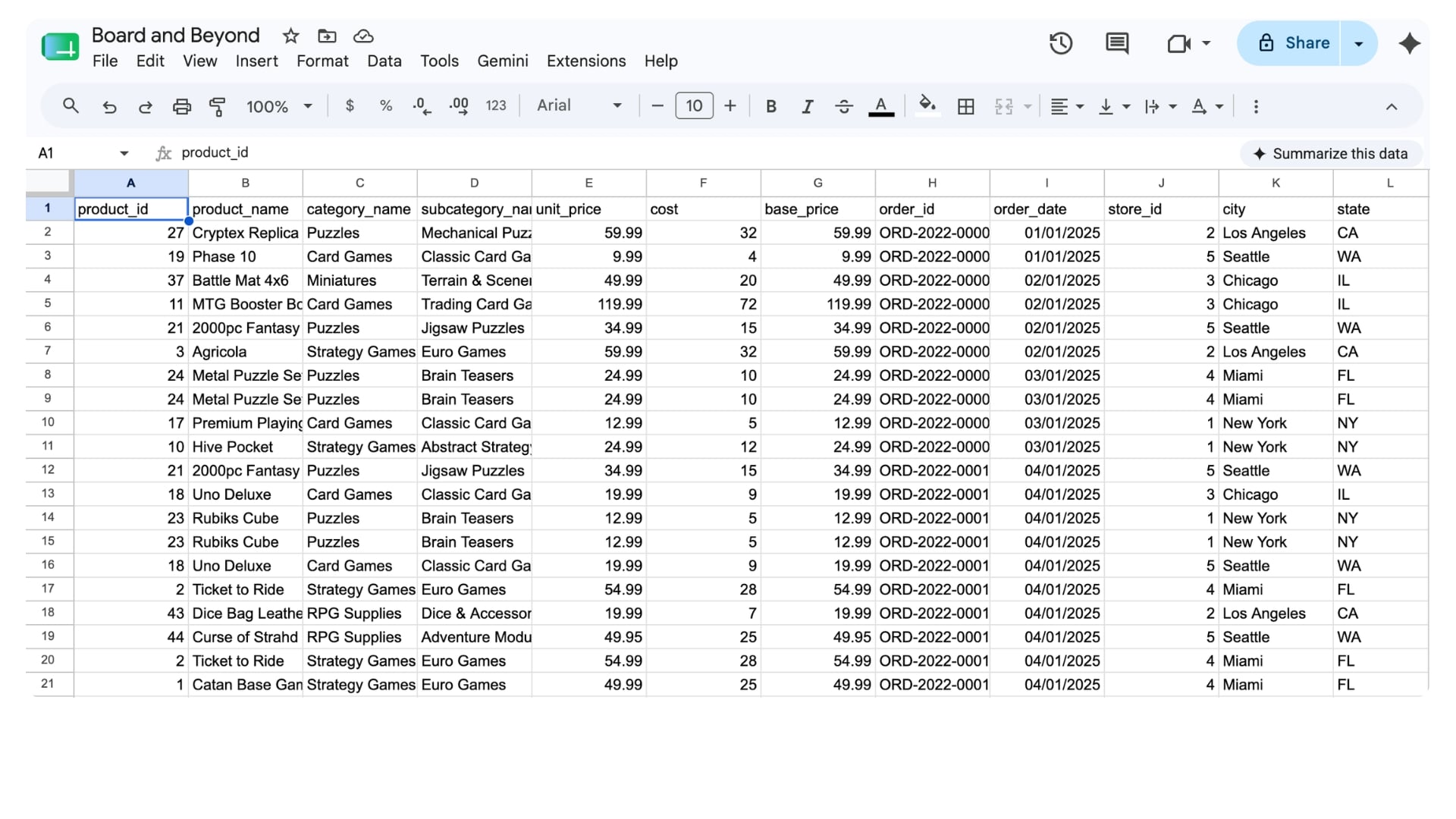Screen dimensions: 1456x819
Task: Open version history clock icon
Action: coord(1061,43)
